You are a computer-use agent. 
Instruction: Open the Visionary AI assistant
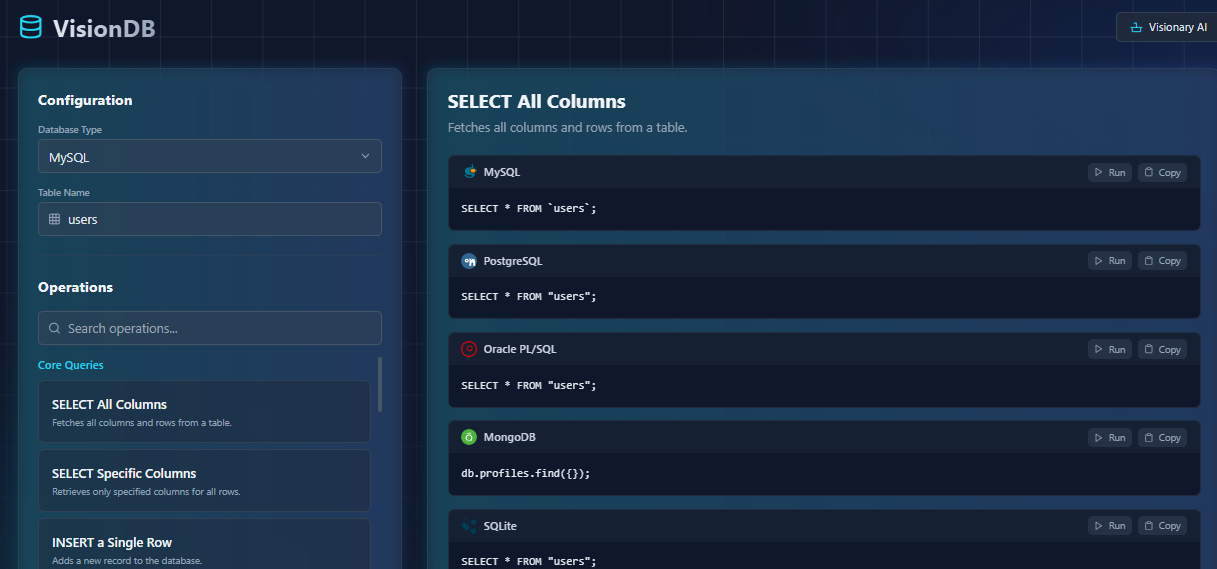tap(1167, 27)
